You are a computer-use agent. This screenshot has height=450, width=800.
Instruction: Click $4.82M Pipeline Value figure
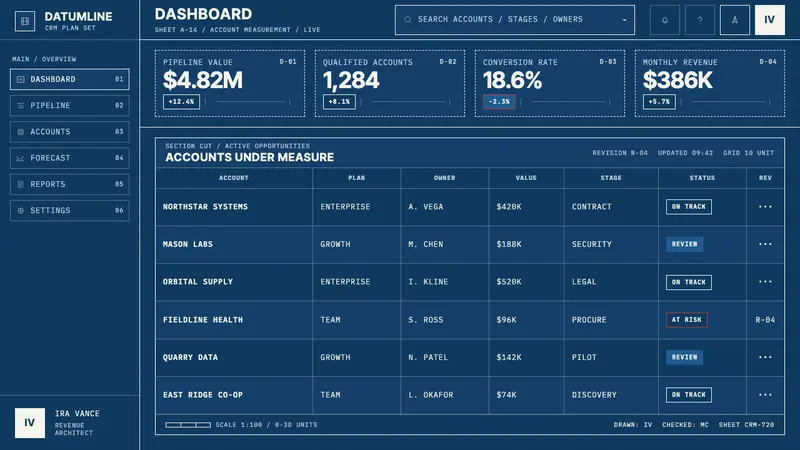coord(203,80)
